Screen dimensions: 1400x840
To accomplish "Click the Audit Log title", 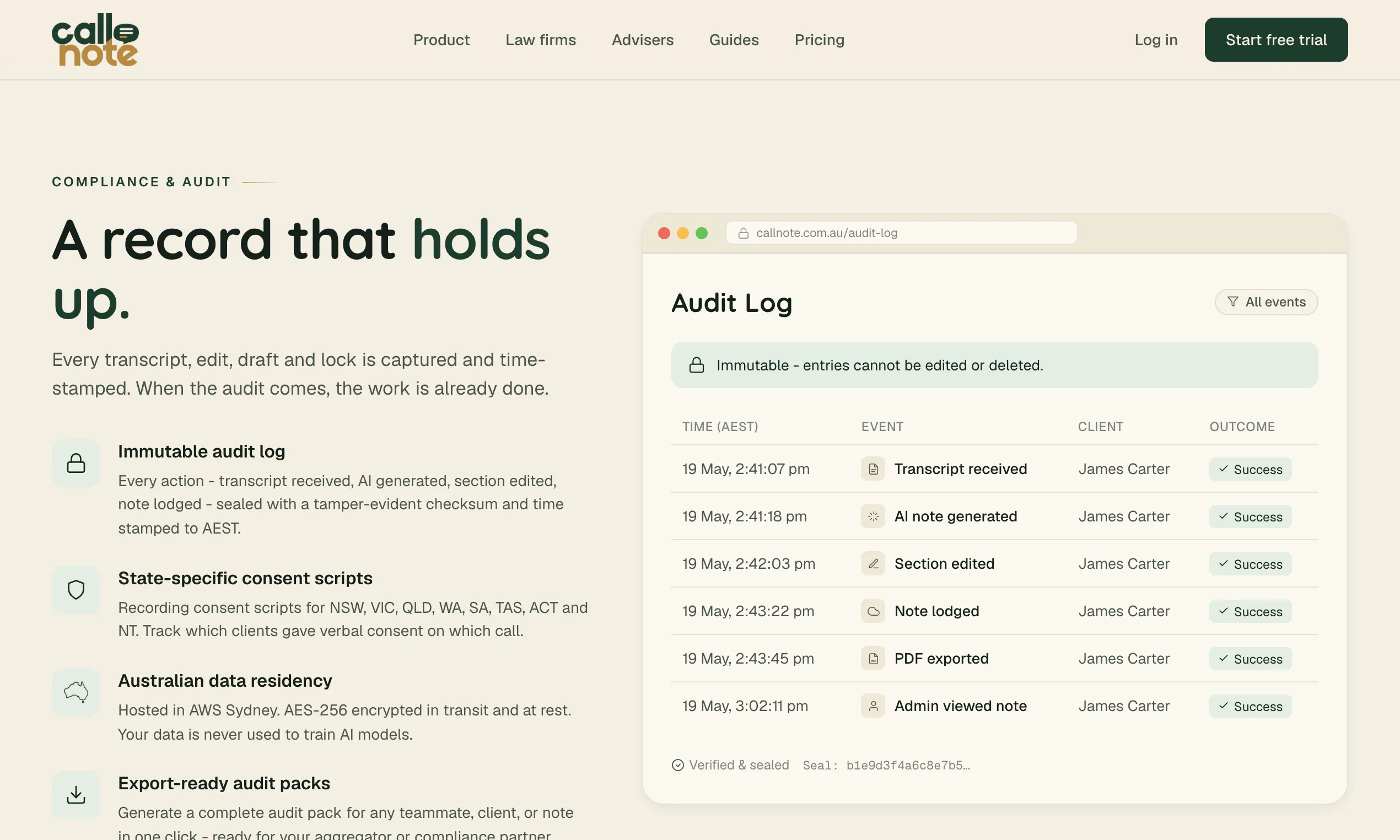I will (x=731, y=303).
